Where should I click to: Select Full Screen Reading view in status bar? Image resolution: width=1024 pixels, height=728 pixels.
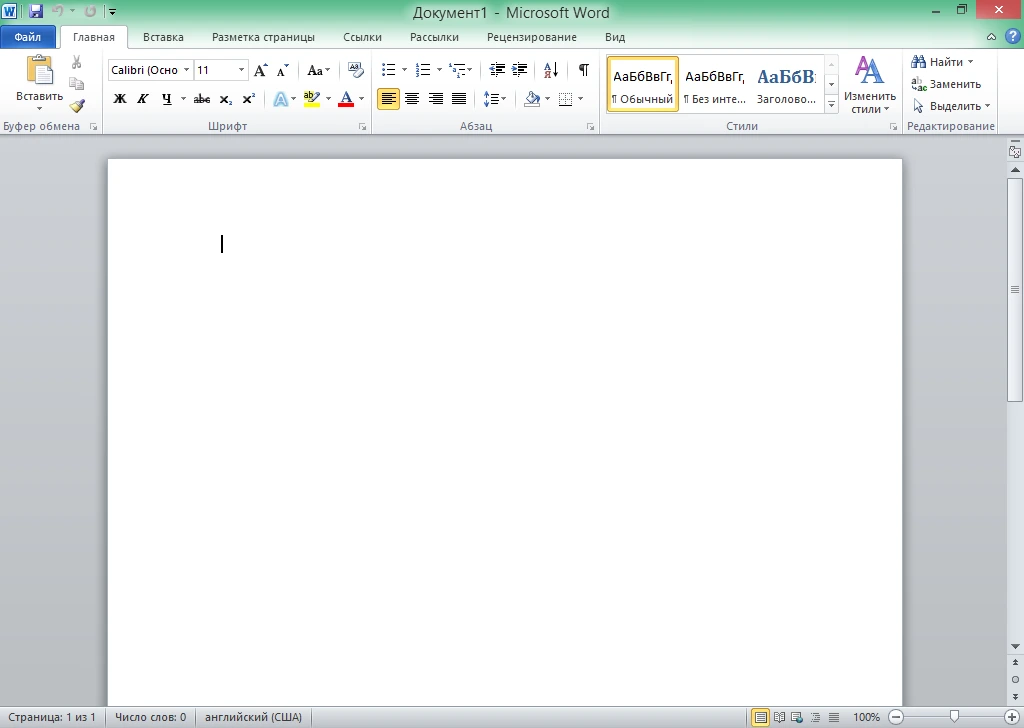tap(779, 717)
